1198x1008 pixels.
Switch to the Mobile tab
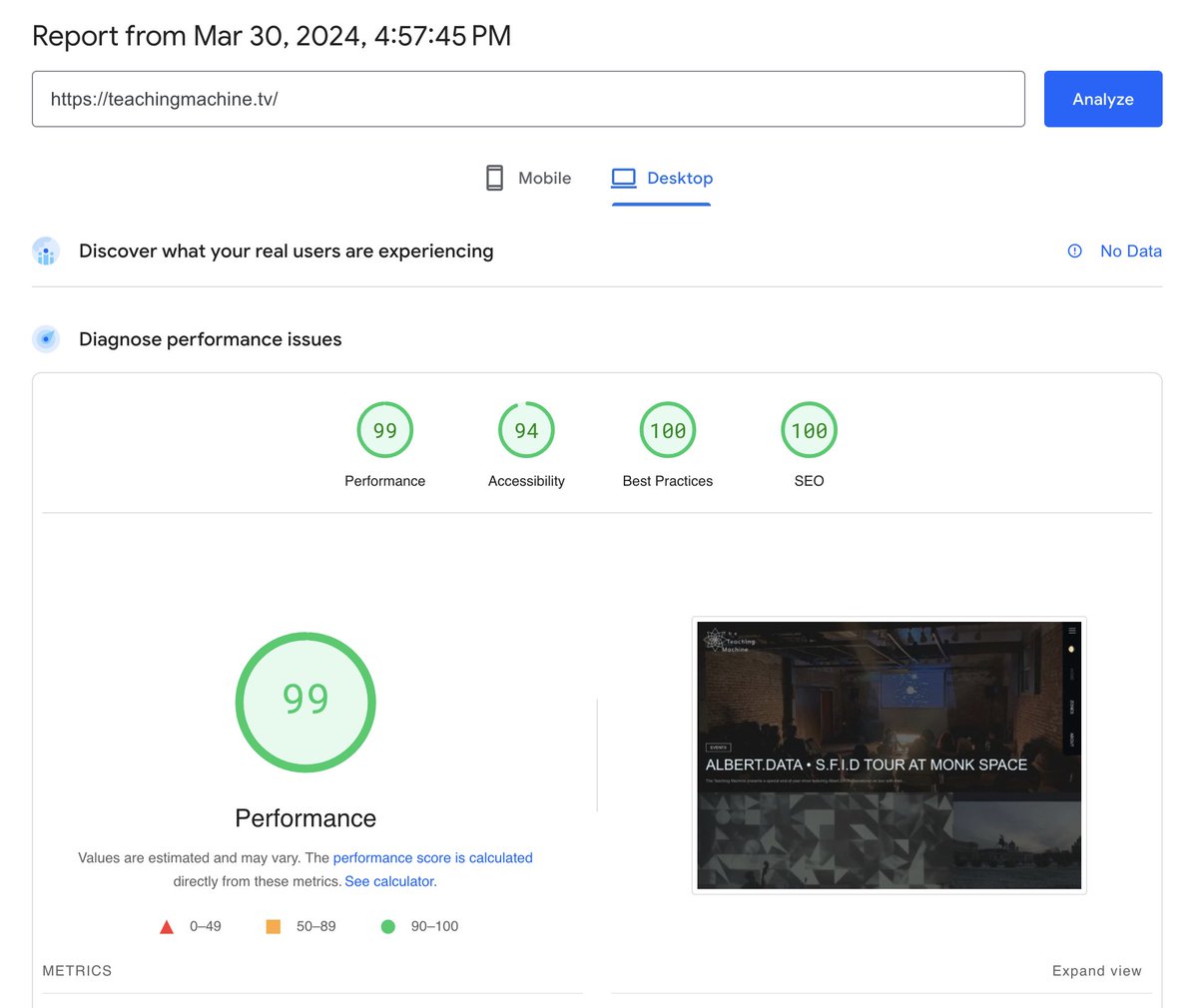[x=528, y=178]
